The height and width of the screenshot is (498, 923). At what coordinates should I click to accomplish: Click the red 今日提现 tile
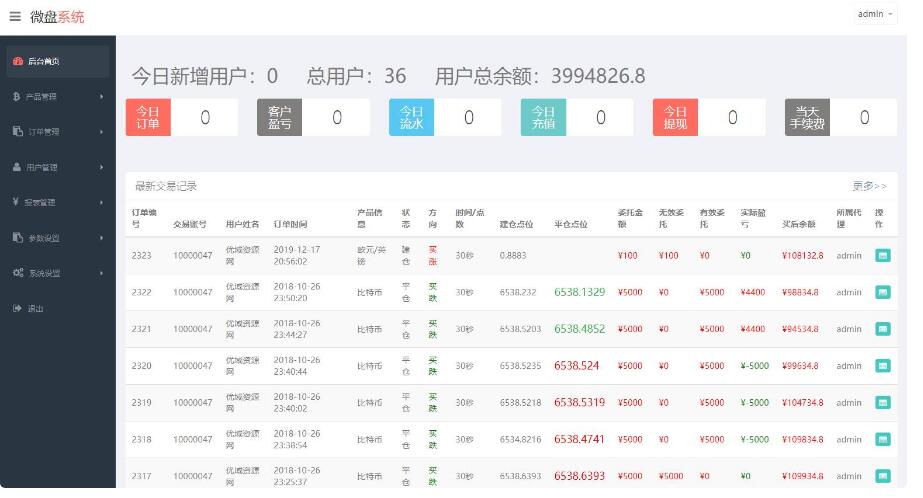675,117
